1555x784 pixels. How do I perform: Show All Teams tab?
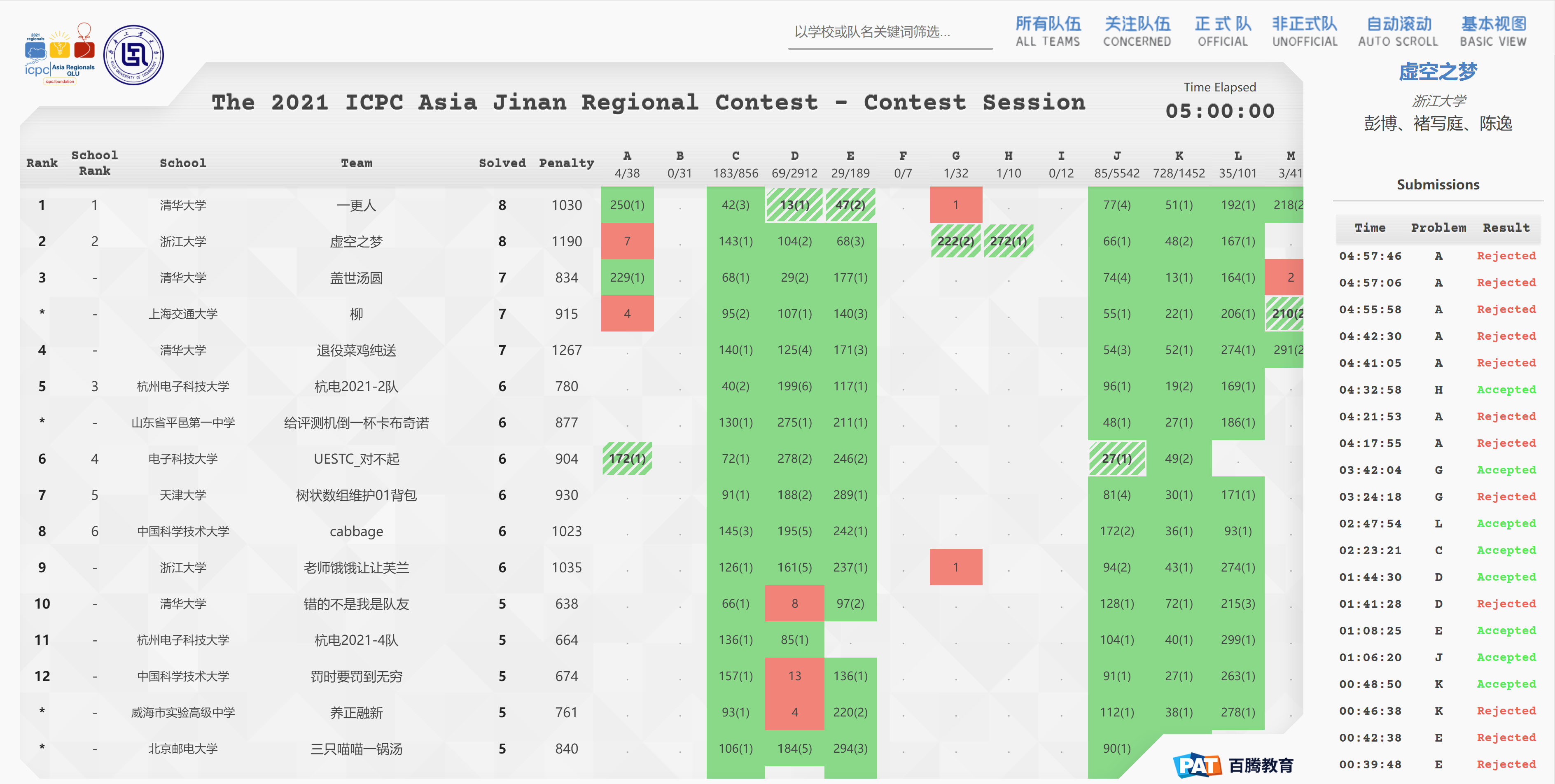[x=1047, y=31]
